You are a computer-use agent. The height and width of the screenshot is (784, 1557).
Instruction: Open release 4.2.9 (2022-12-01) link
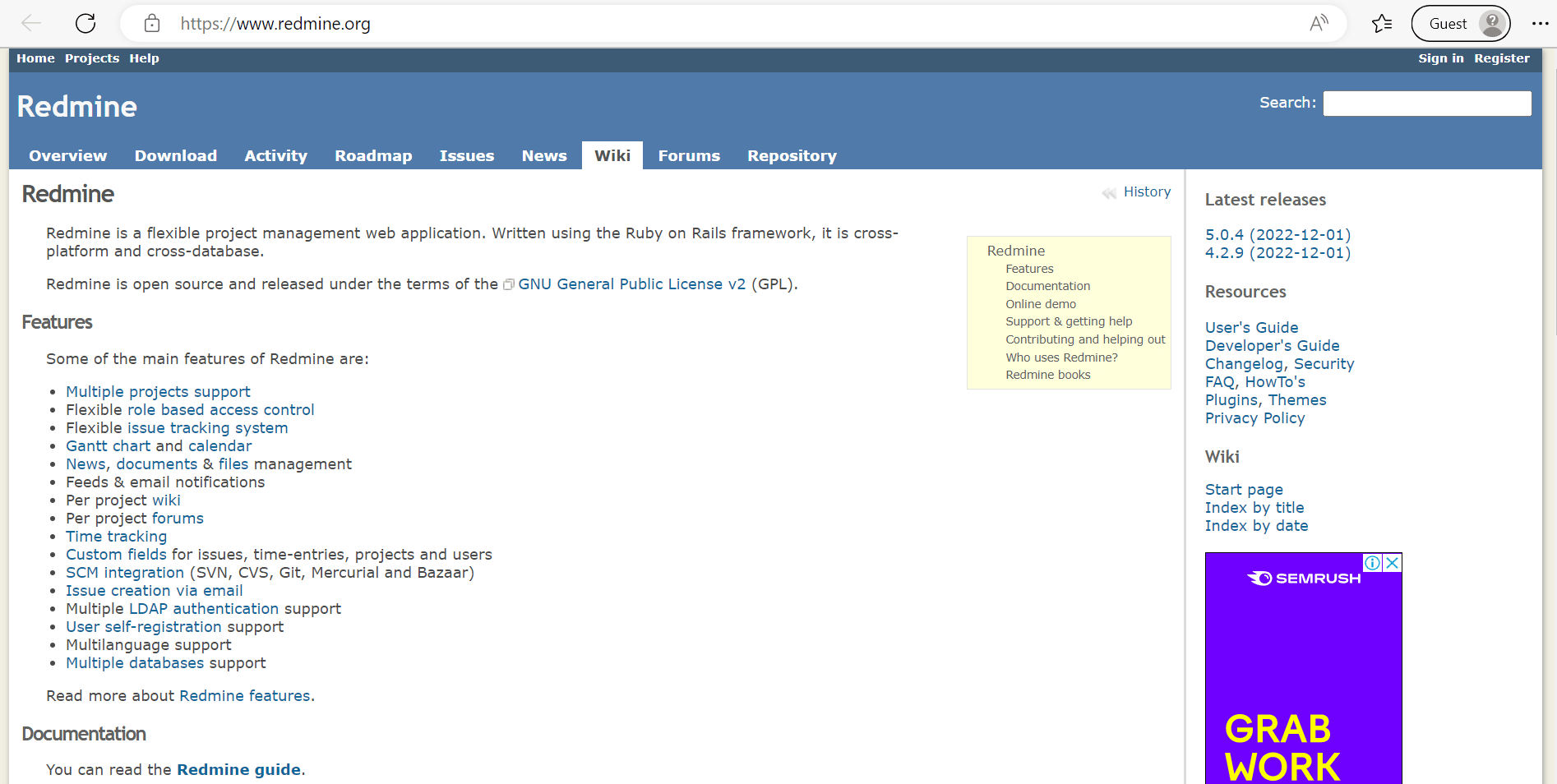1277,253
